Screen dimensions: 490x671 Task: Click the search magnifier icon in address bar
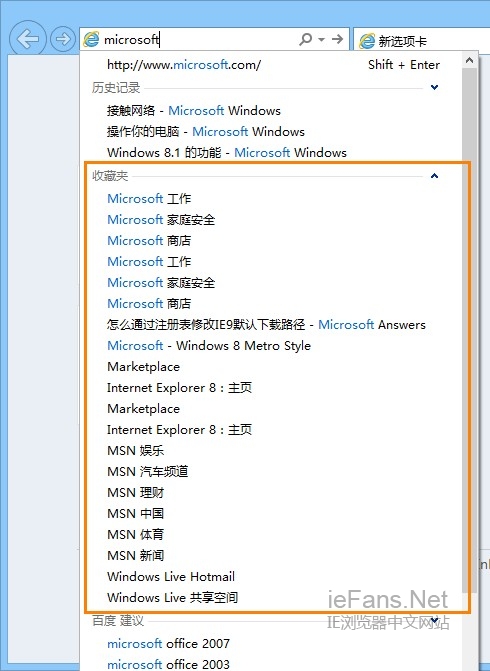[306, 39]
